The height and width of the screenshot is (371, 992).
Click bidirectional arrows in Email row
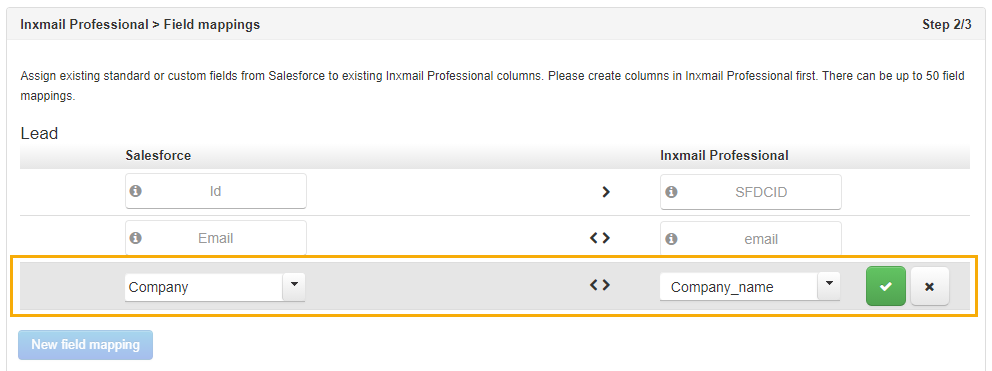coord(600,238)
